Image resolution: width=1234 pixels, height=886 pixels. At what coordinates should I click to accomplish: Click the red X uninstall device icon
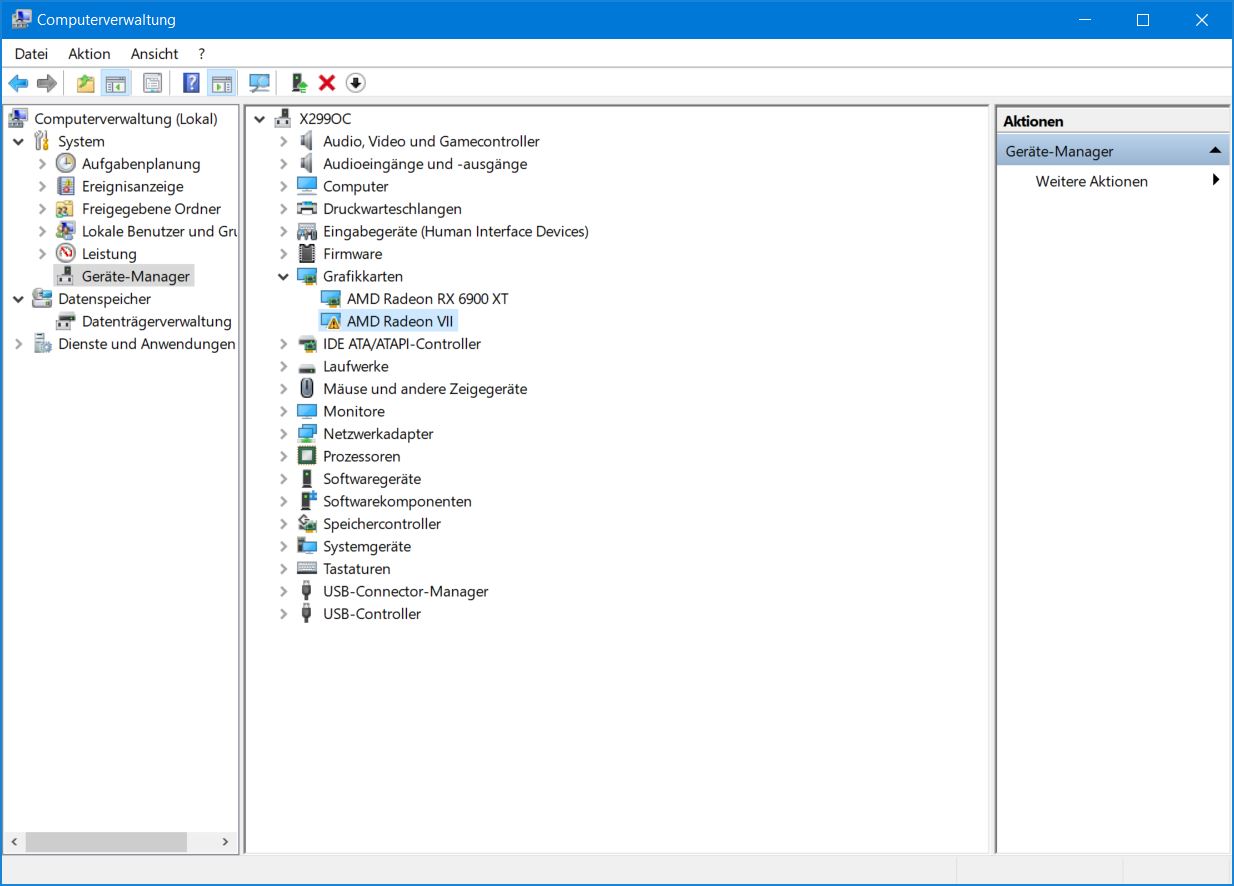326,83
